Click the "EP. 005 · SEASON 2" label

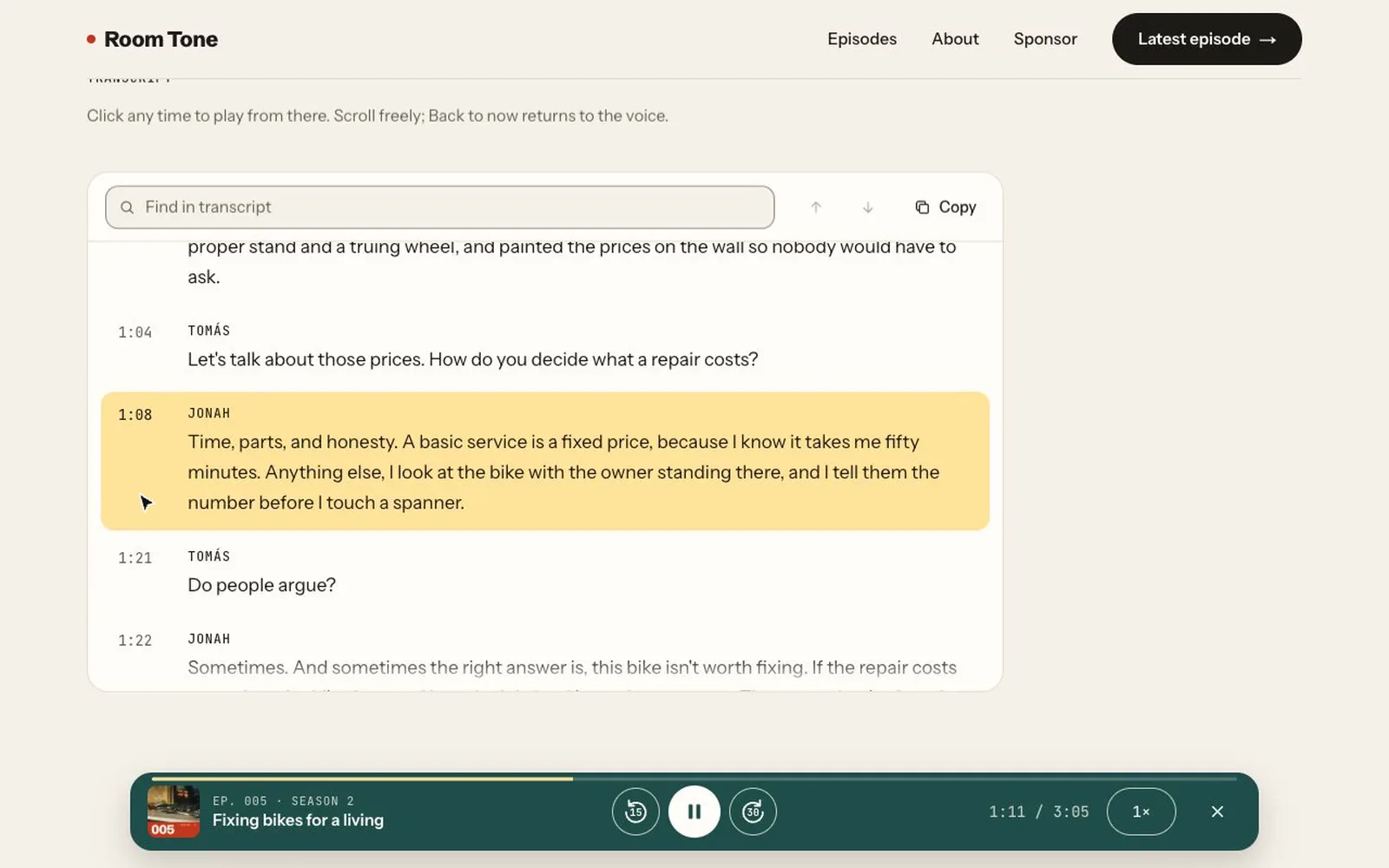coord(283,801)
